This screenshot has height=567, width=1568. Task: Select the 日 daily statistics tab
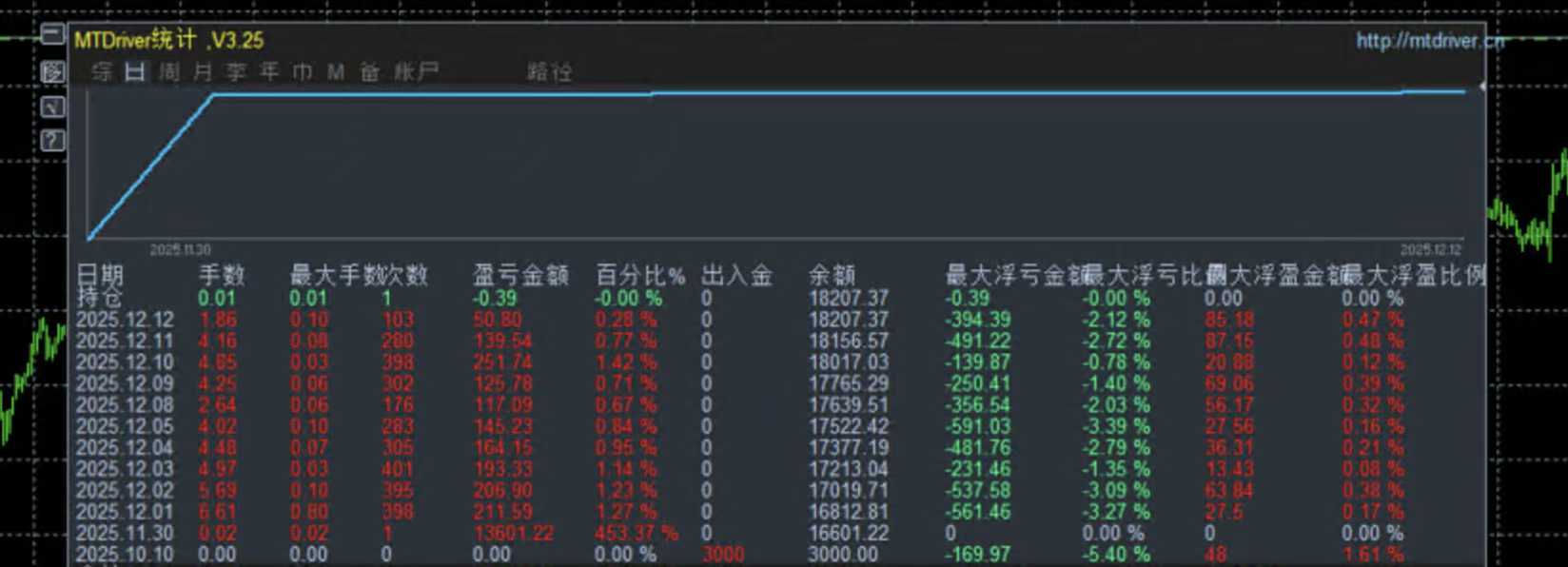pos(135,71)
